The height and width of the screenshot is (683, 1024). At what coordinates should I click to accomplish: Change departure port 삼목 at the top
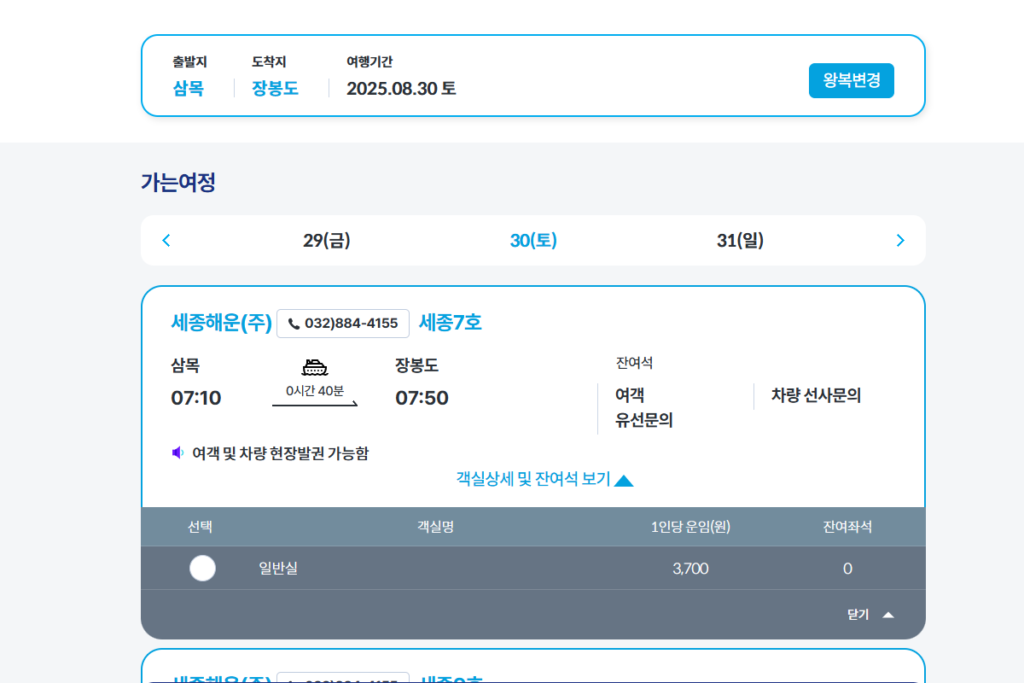(188, 88)
